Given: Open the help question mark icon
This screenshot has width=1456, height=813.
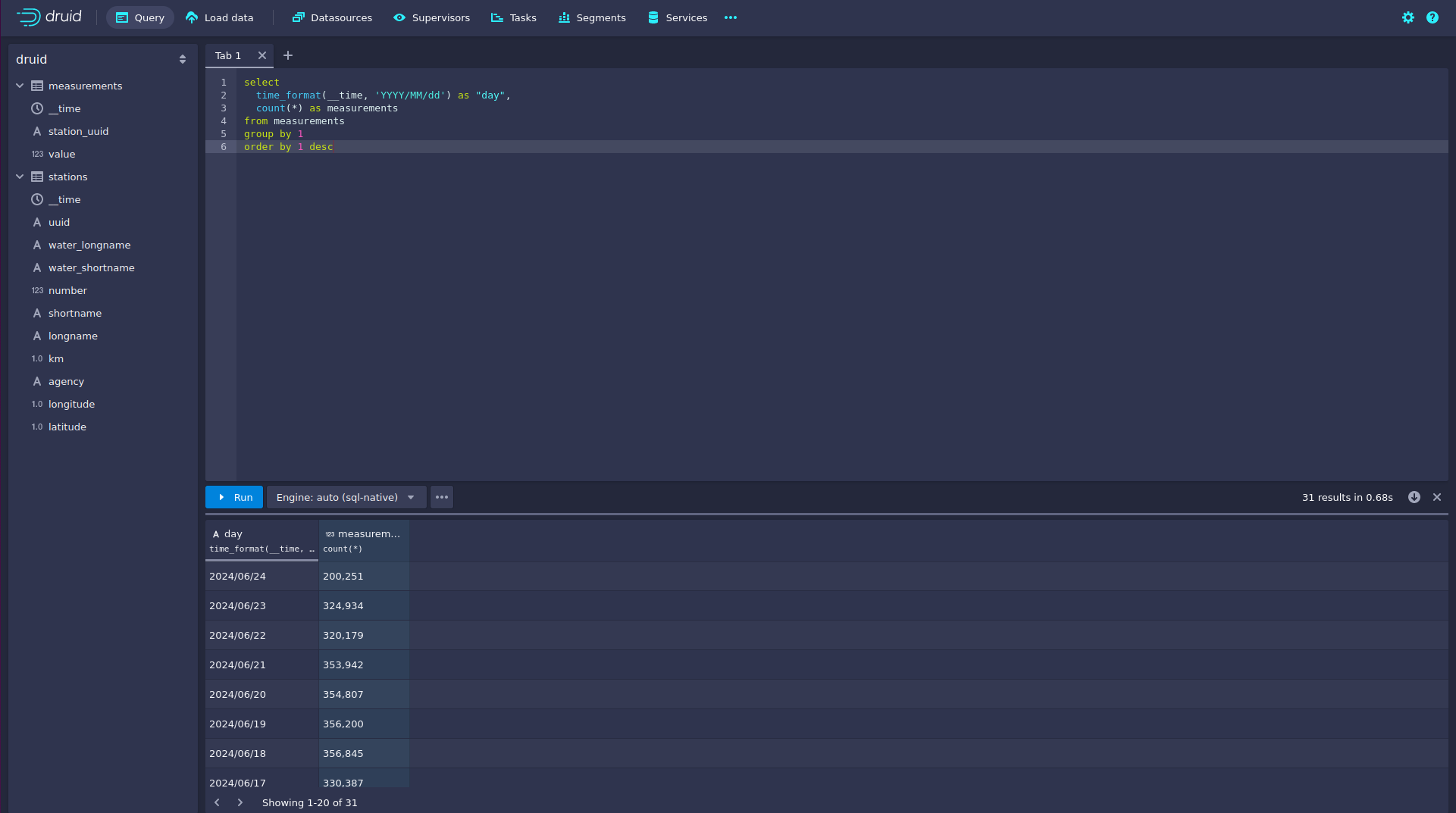Looking at the screenshot, I should [1432, 17].
